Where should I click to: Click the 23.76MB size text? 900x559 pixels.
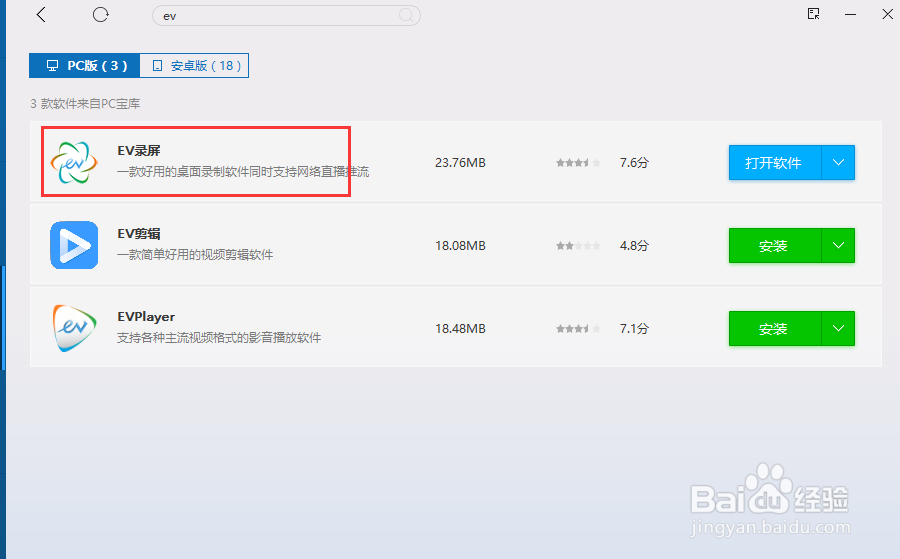point(460,162)
